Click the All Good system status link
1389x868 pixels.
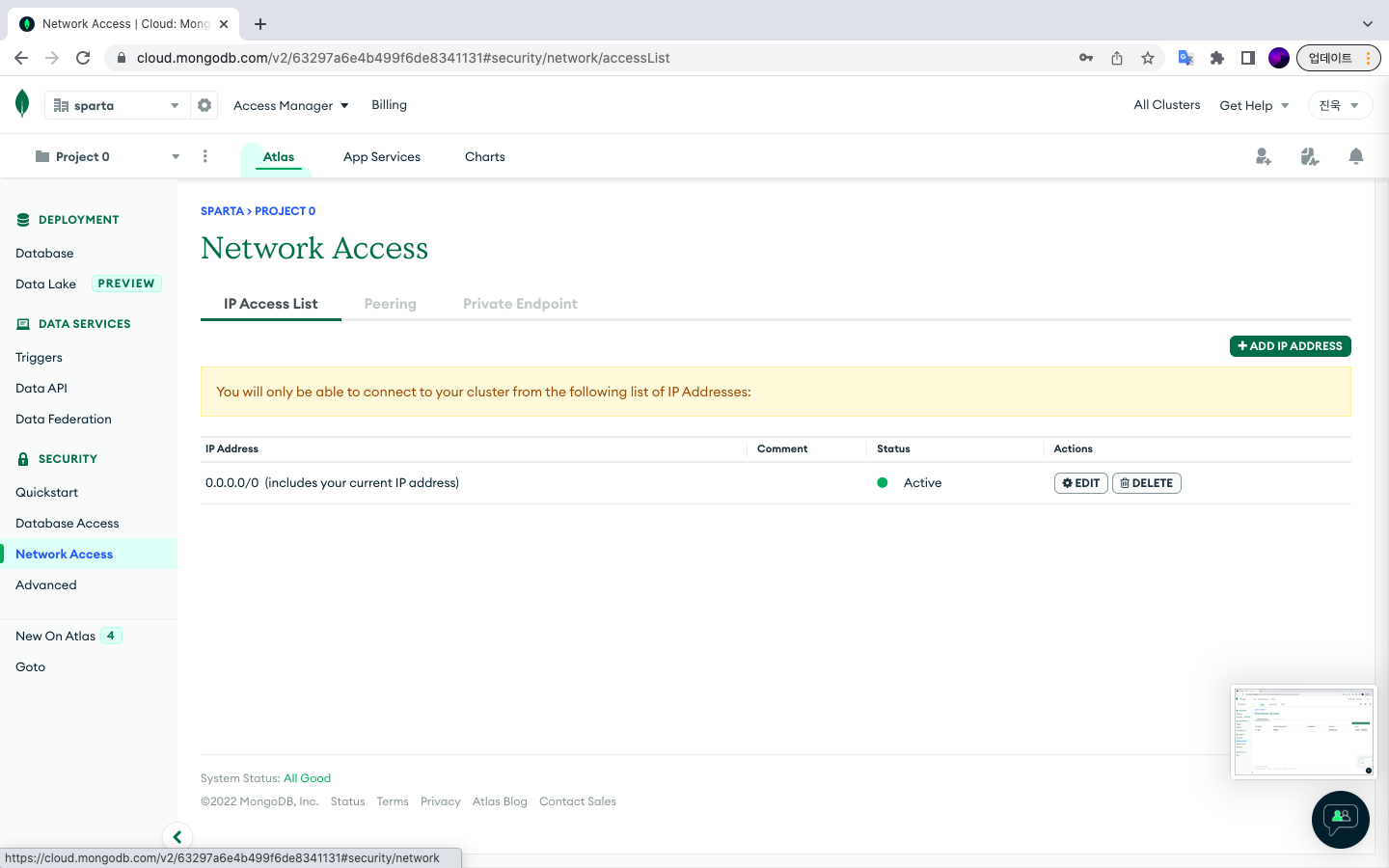pyautogui.click(x=307, y=778)
